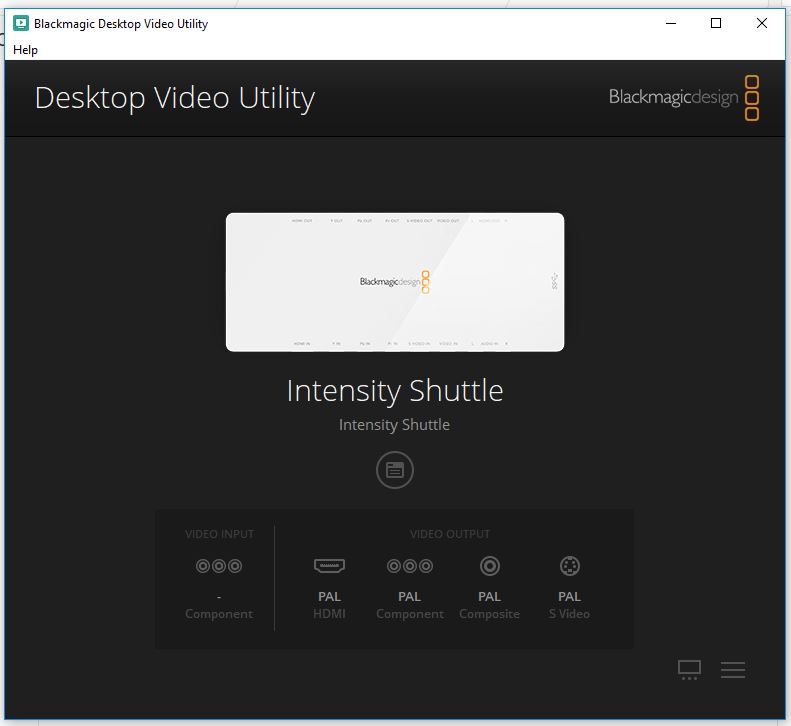791x726 pixels.
Task: Click the Composite label under PAL
Action: [489, 614]
